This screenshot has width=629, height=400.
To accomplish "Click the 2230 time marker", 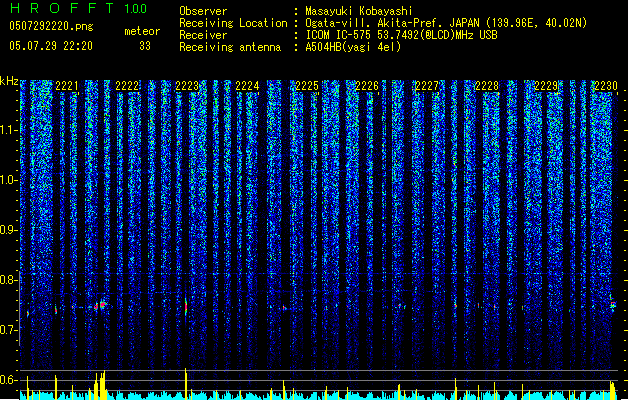I will (x=606, y=86).
